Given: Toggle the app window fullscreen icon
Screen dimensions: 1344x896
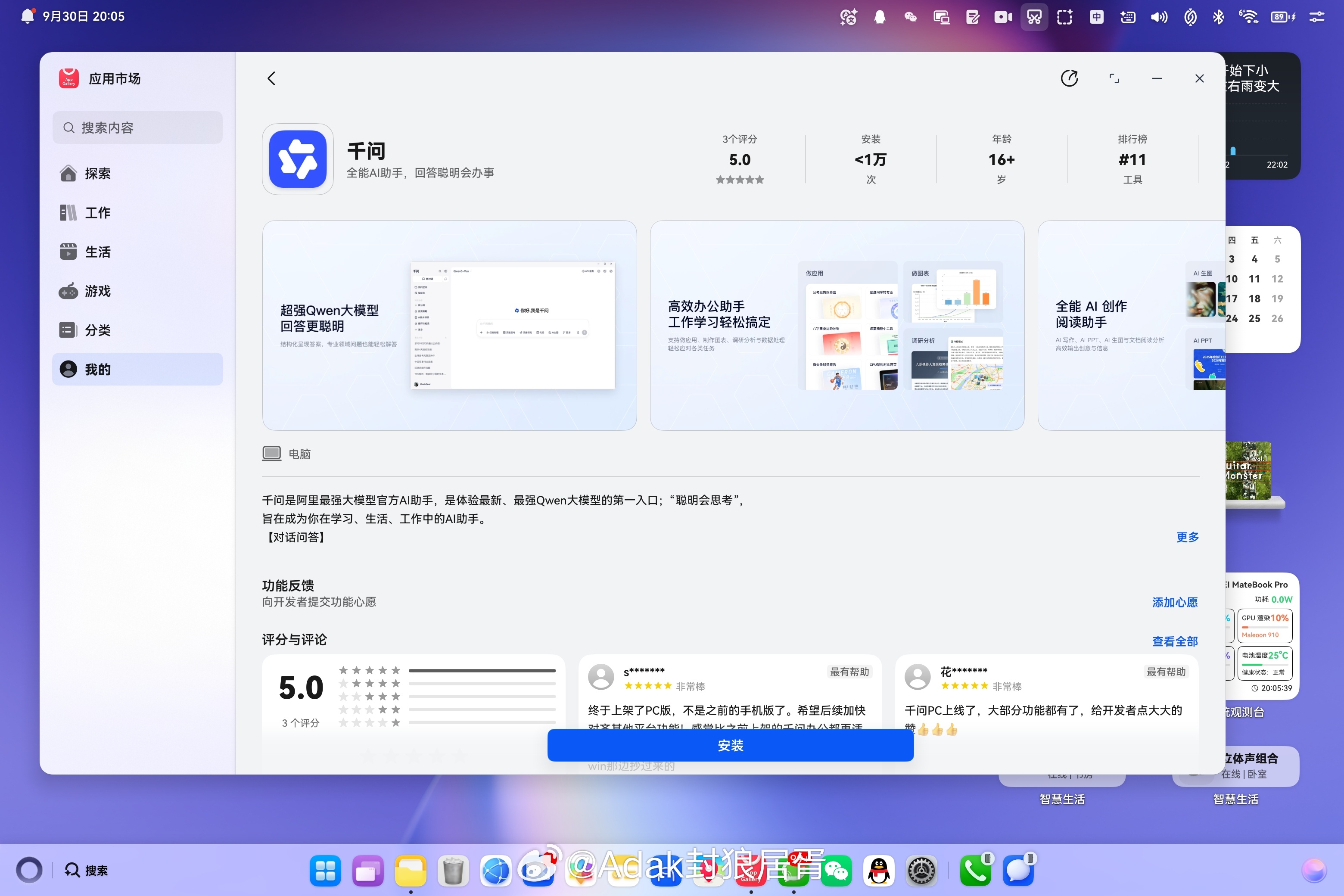Looking at the screenshot, I should click(x=1114, y=78).
